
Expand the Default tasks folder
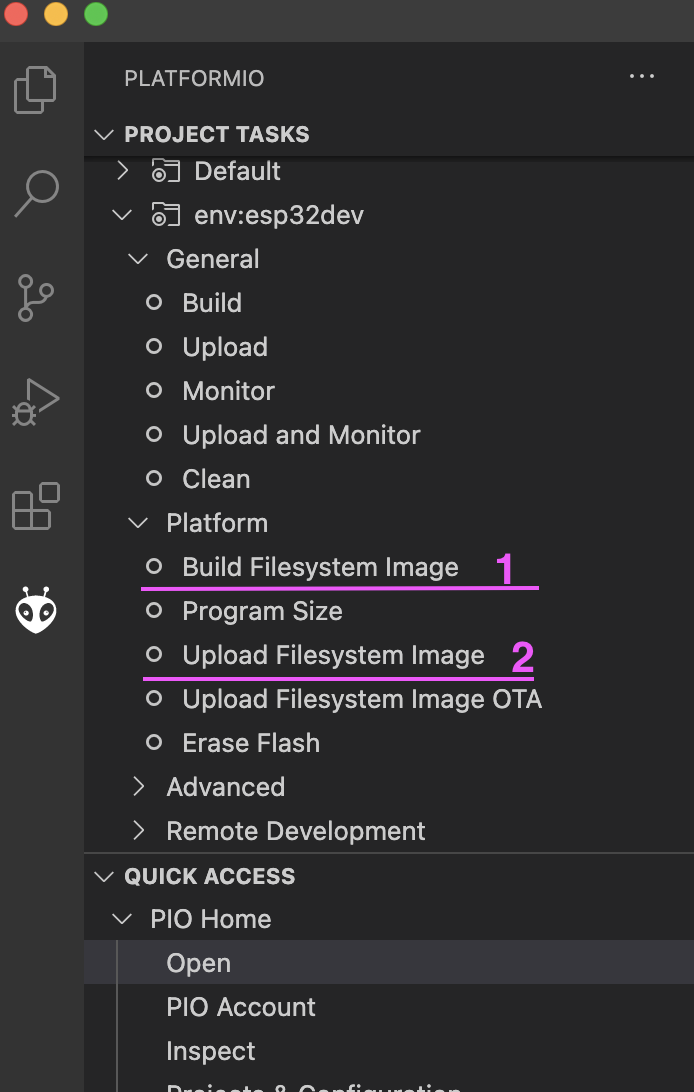123,171
